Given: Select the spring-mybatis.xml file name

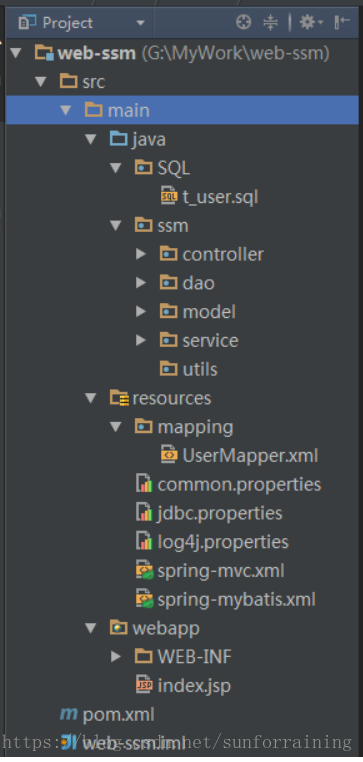Looking at the screenshot, I should pos(236,600).
